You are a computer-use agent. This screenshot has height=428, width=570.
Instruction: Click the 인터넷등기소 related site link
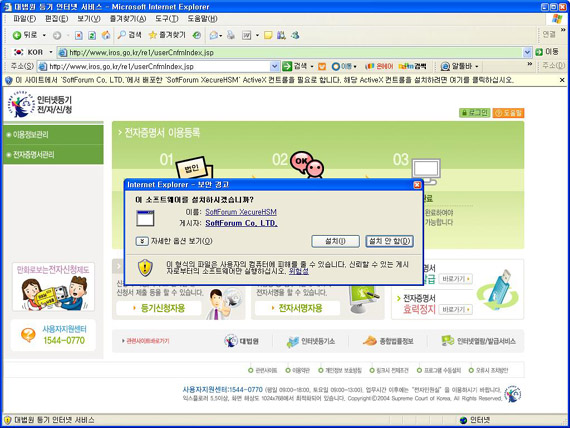[311, 341]
